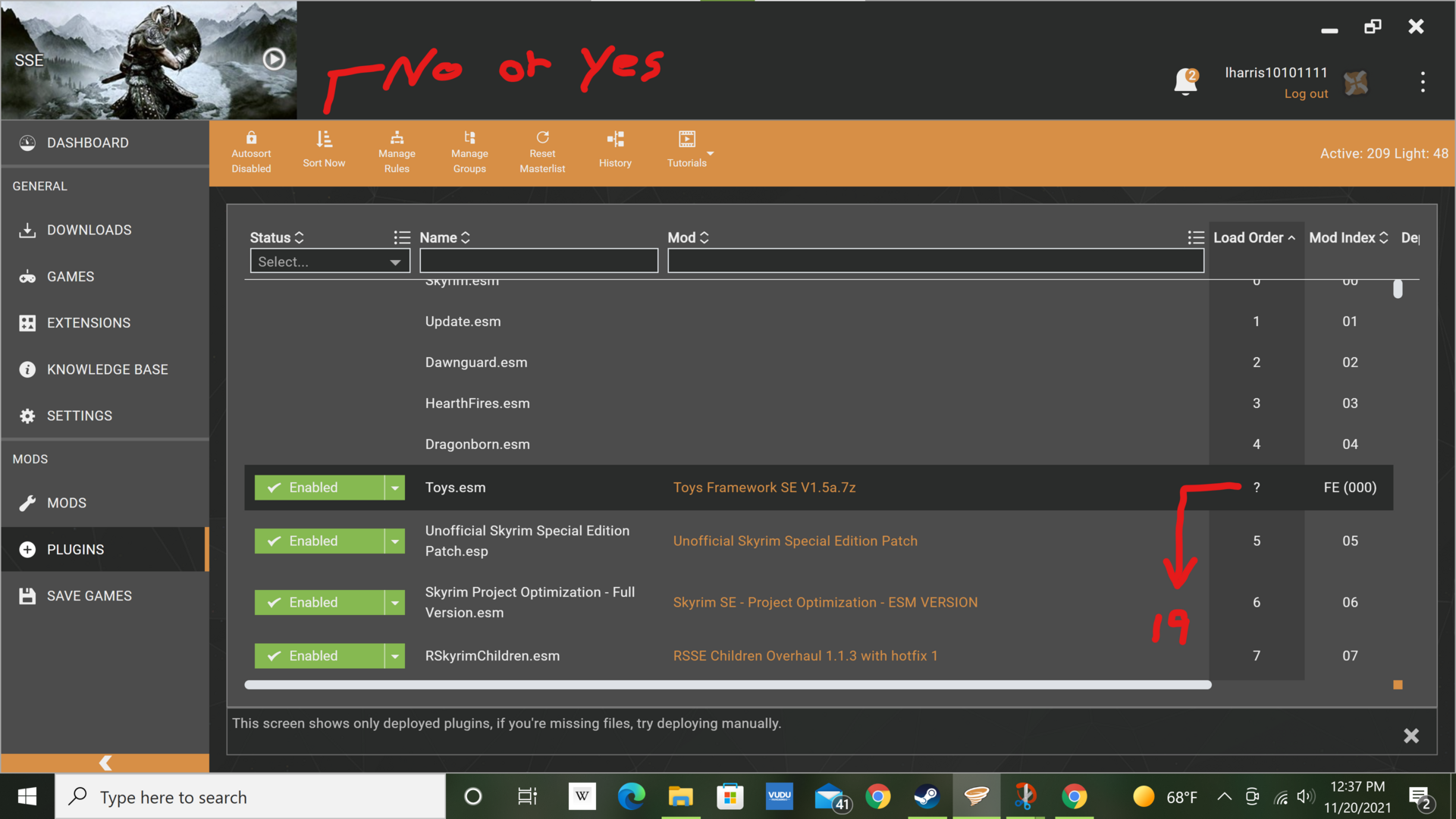Open the Skyrim SE - Project Optimization mod link
The height and width of the screenshot is (819, 1456).
[826, 602]
